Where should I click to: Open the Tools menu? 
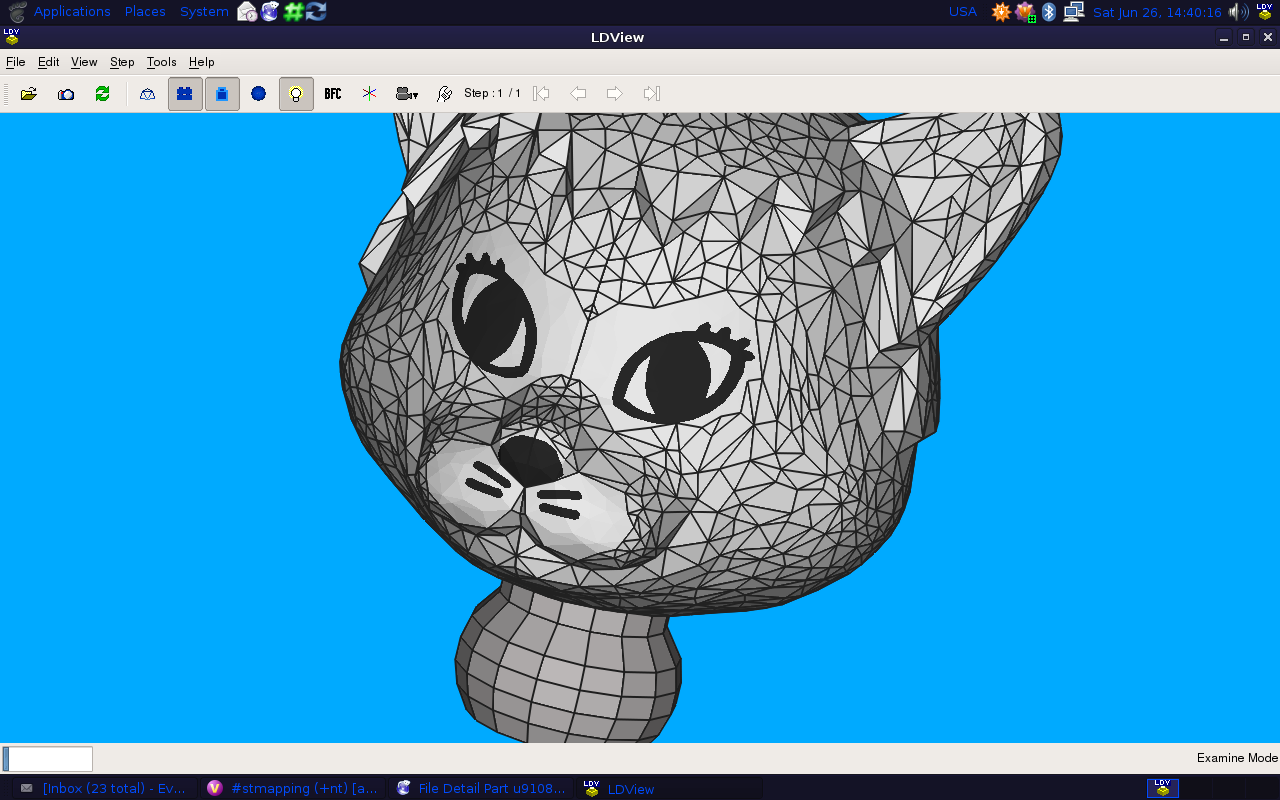(161, 62)
